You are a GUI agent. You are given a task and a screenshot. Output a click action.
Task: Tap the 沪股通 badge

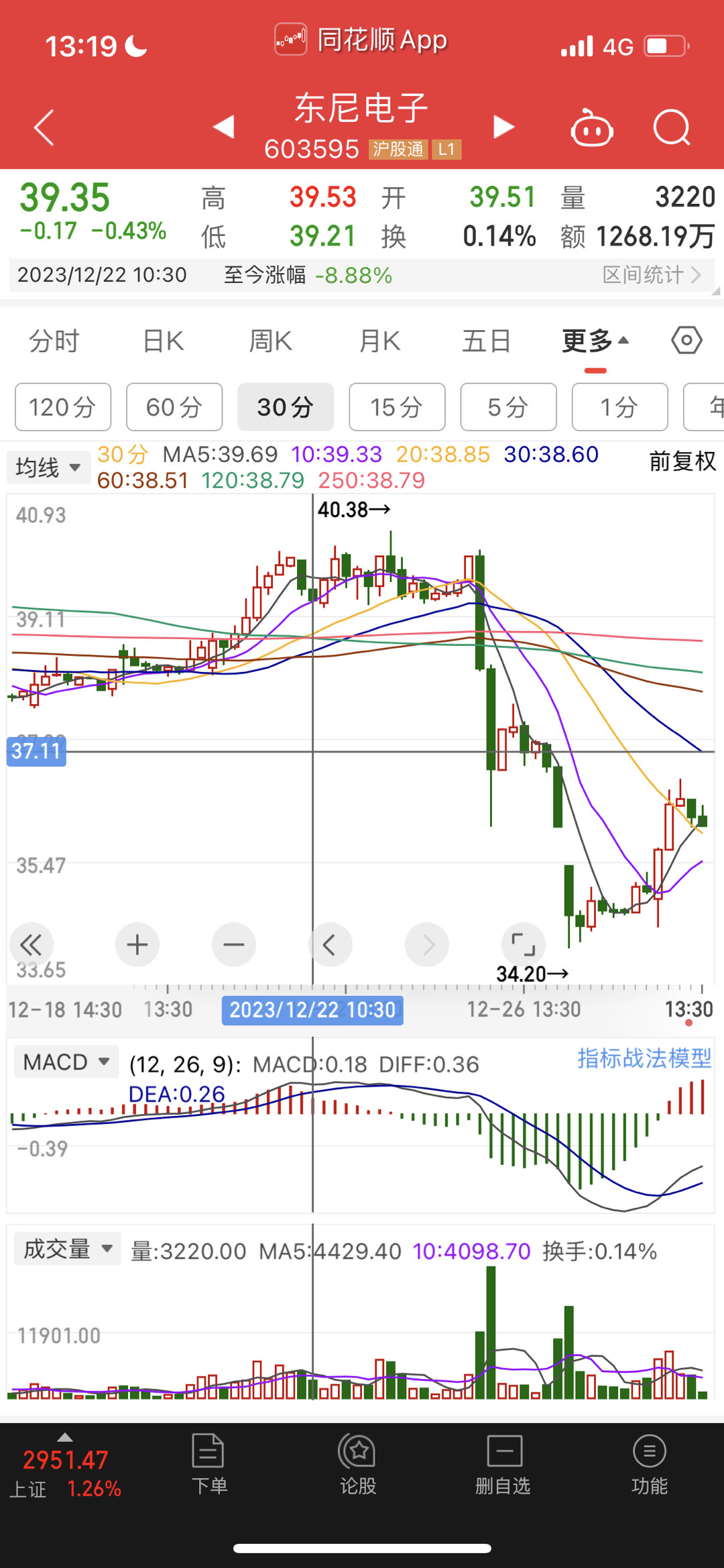[398, 149]
